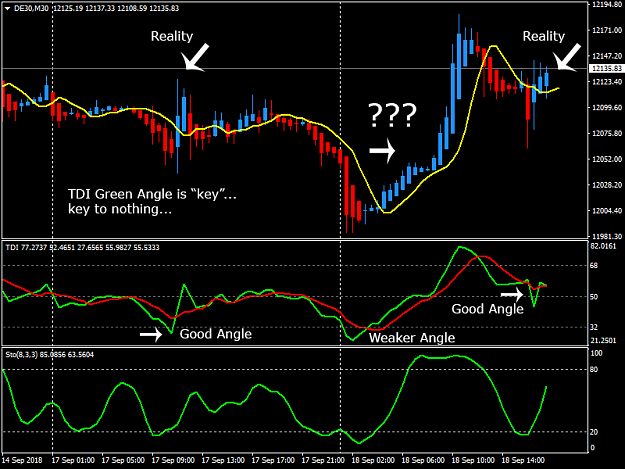Viewport: 625px width, 469px height.
Task: Select the current price label 12135.83
Action: [607, 69]
